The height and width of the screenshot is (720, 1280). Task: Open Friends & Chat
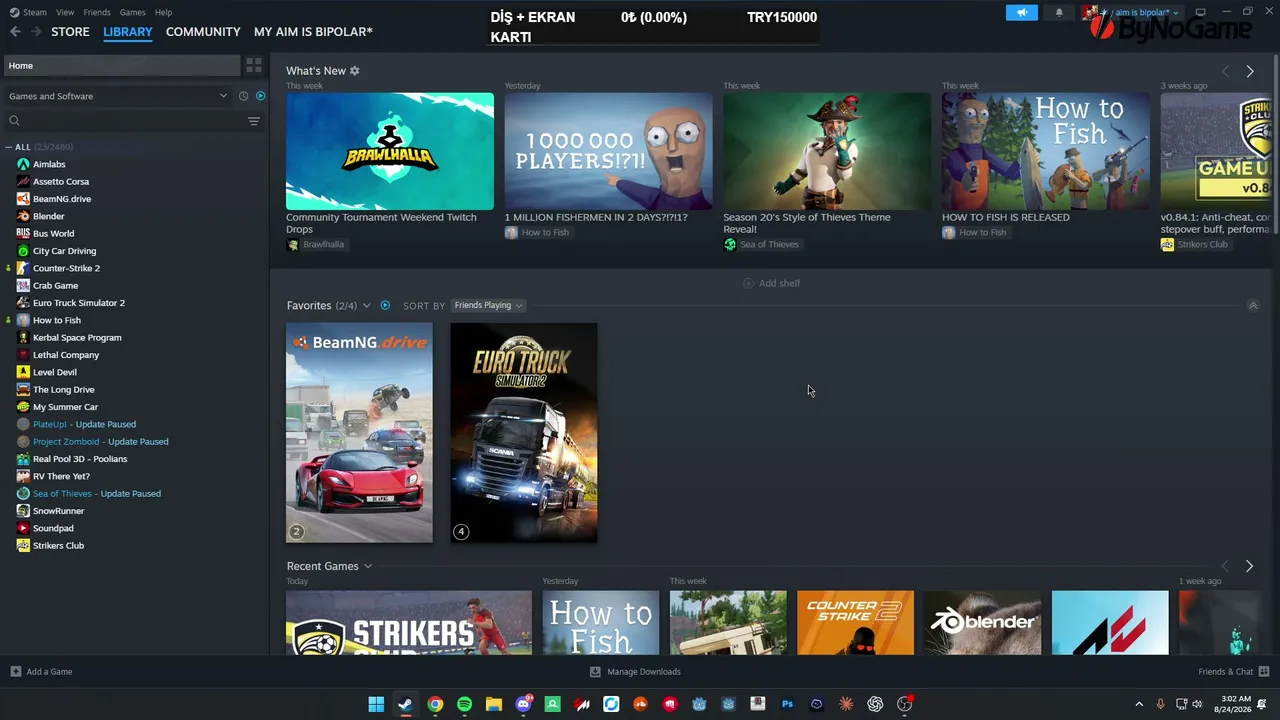click(x=1234, y=672)
